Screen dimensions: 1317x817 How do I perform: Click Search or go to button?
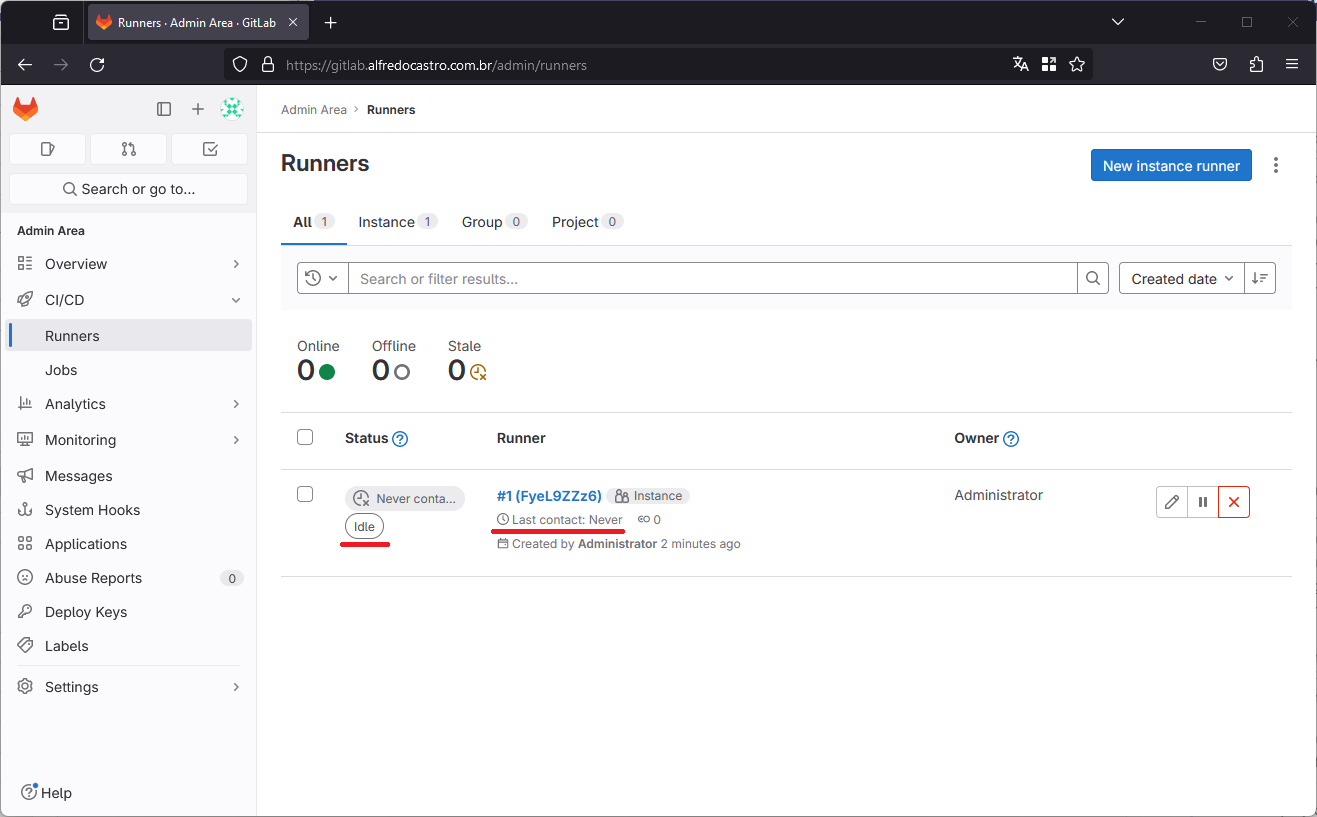coord(128,189)
